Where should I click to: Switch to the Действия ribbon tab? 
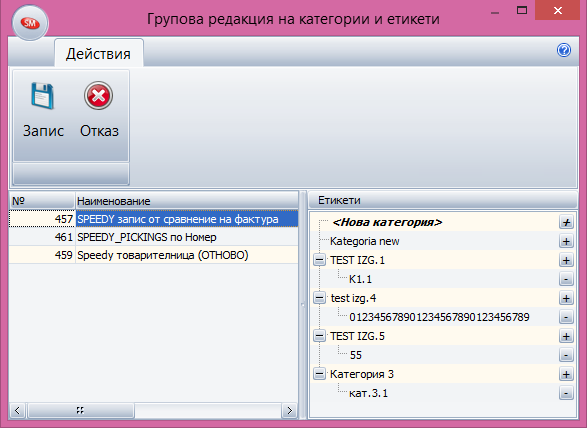pyautogui.click(x=98, y=54)
